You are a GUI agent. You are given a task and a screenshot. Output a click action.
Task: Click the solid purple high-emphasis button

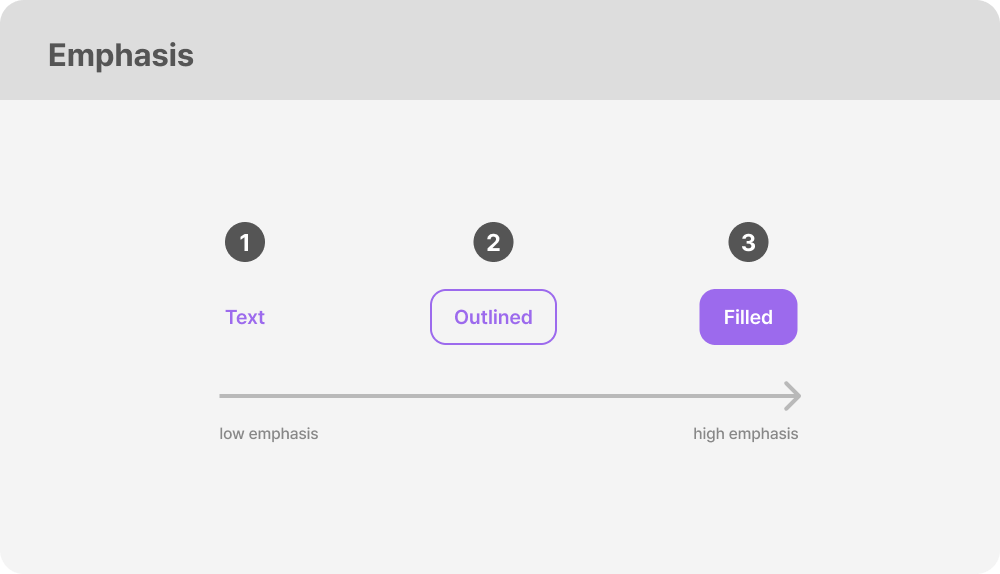coord(748,317)
